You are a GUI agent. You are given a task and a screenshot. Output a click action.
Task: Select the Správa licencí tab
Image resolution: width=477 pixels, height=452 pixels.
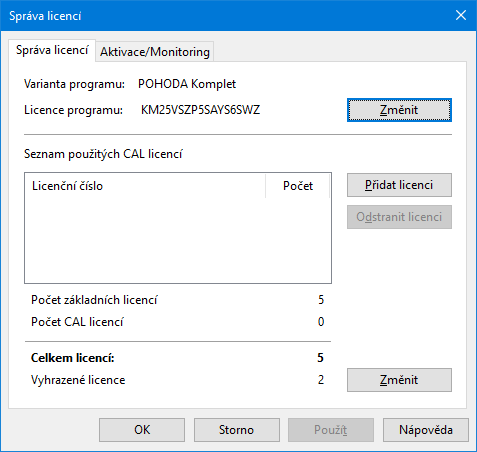click(52, 50)
